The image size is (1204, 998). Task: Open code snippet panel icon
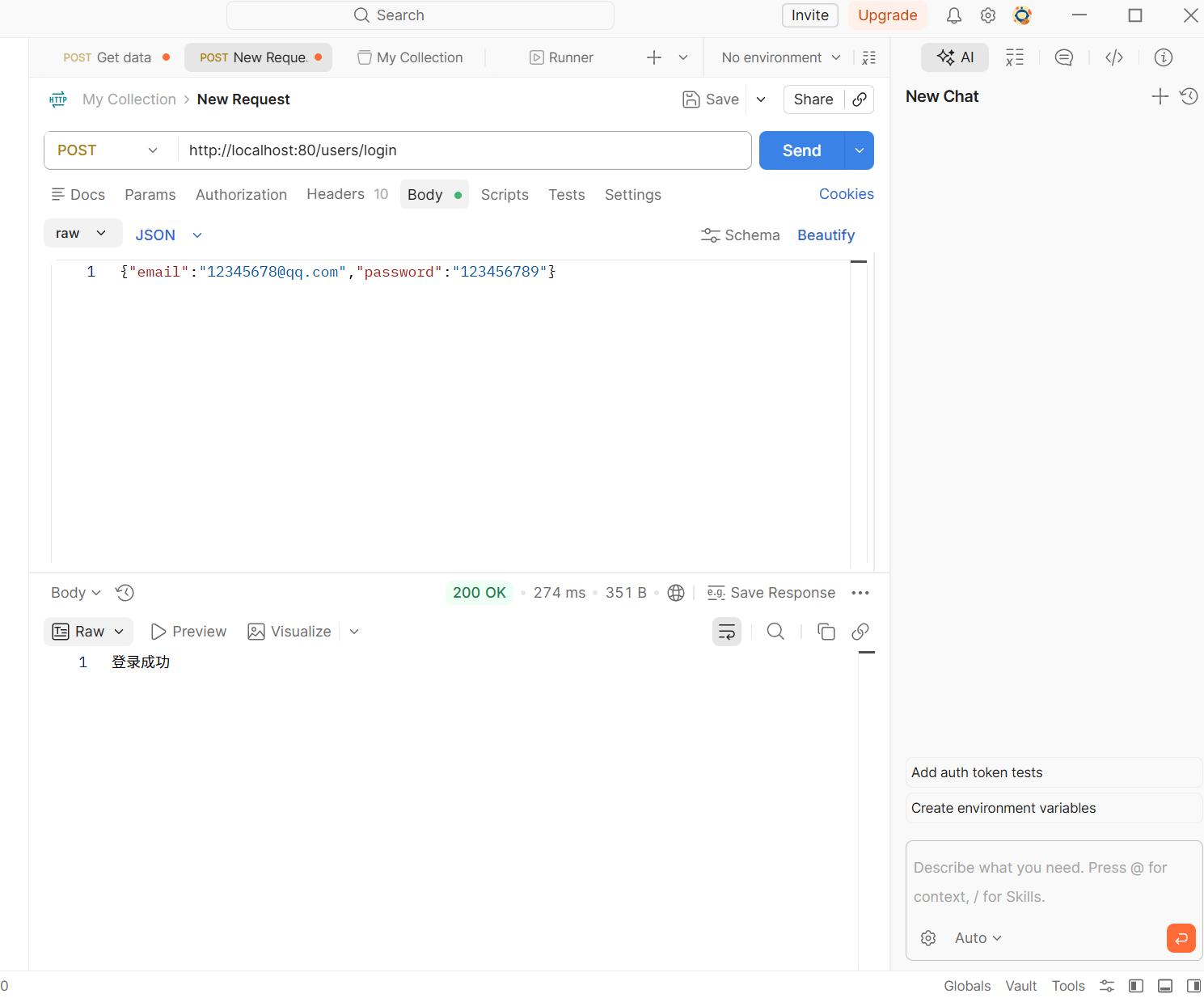tap(1114, 57)
